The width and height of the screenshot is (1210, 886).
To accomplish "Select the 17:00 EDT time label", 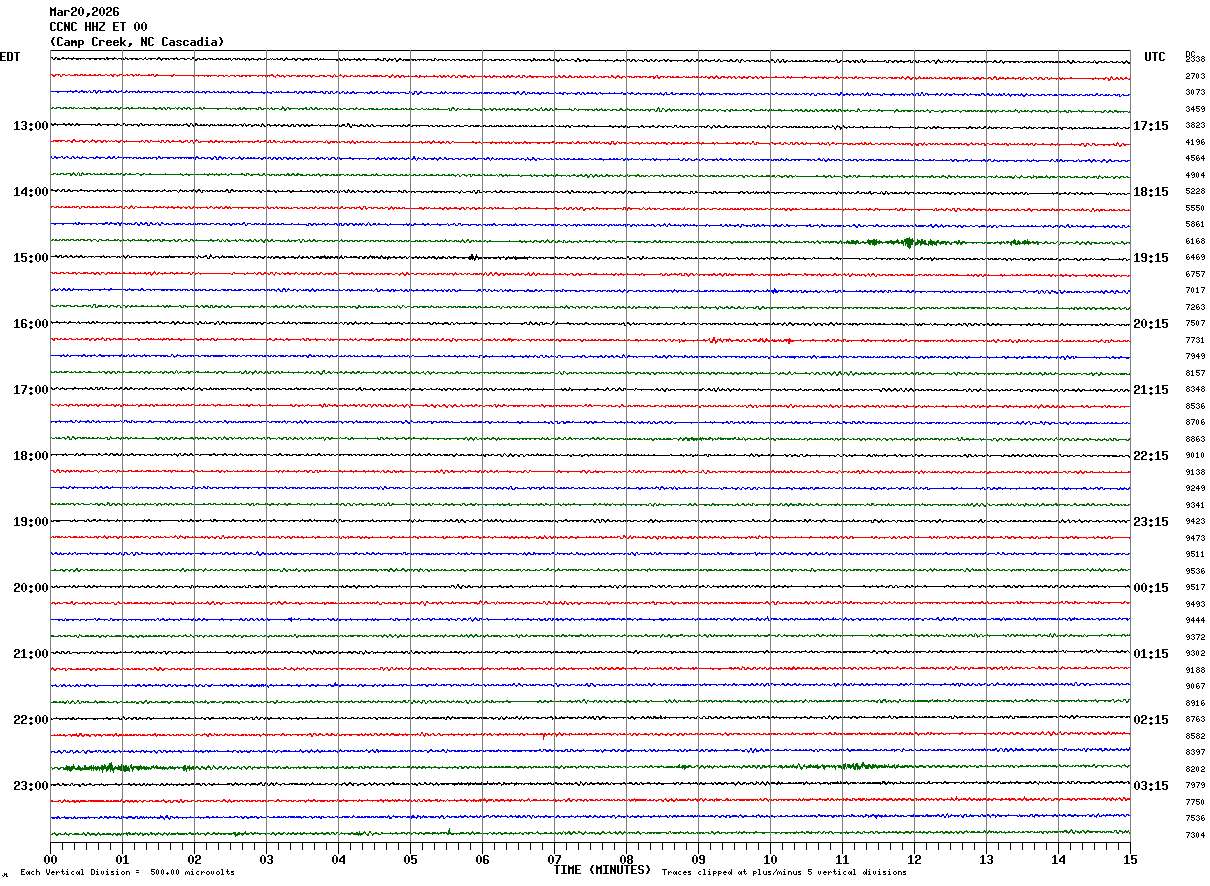I will click(30, 390).
